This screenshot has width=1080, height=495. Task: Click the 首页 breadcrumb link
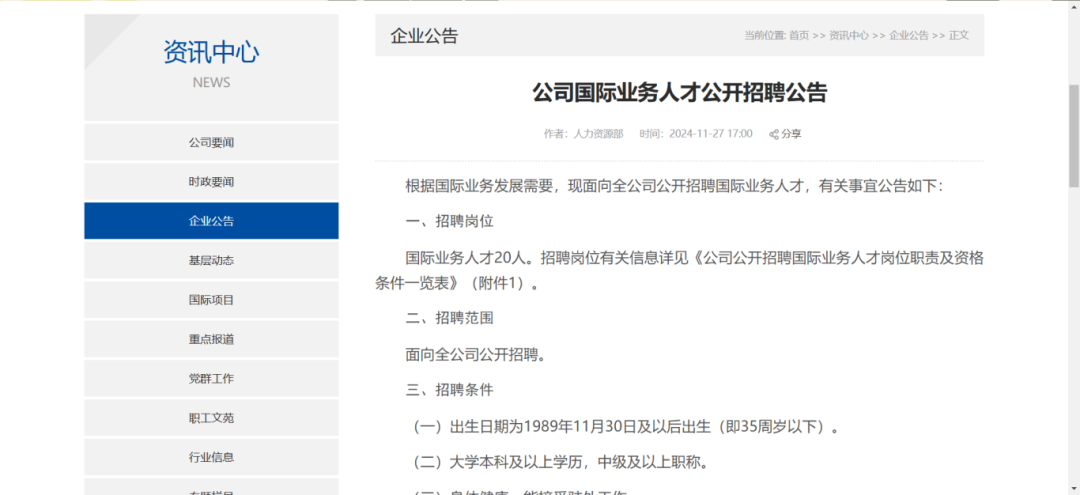point(799,36)
